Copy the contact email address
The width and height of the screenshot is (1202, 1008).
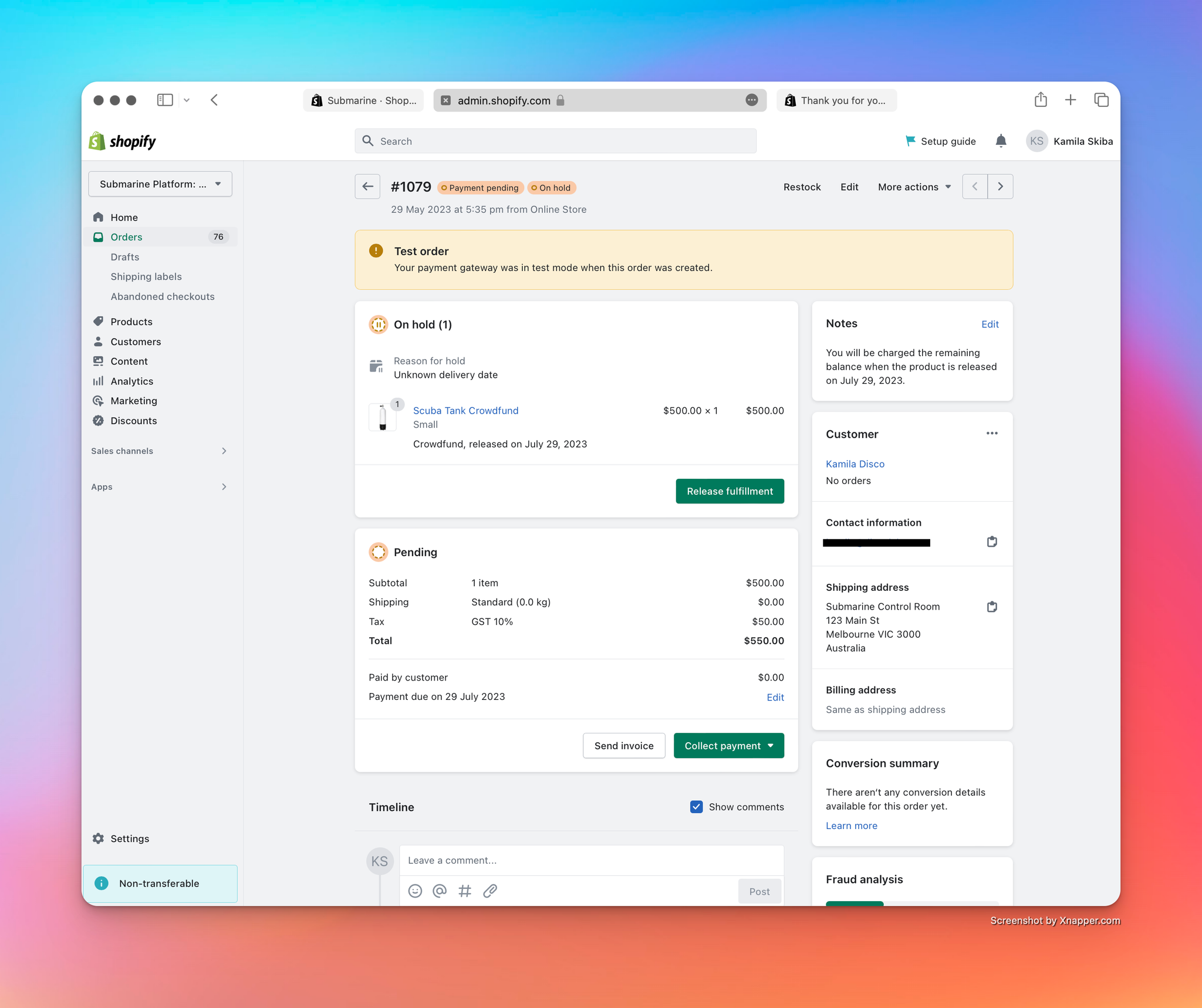coord(992,542)
